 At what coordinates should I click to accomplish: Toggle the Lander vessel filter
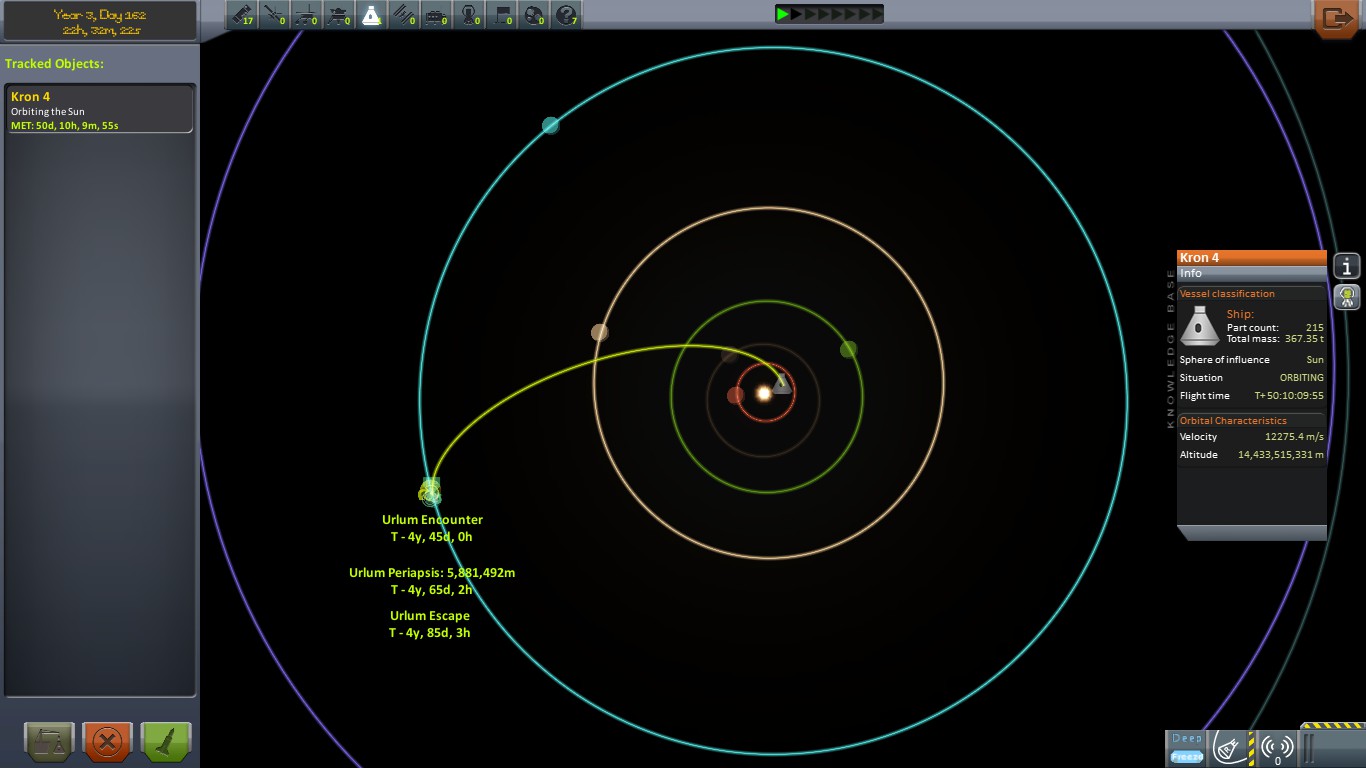pos(338,15)
